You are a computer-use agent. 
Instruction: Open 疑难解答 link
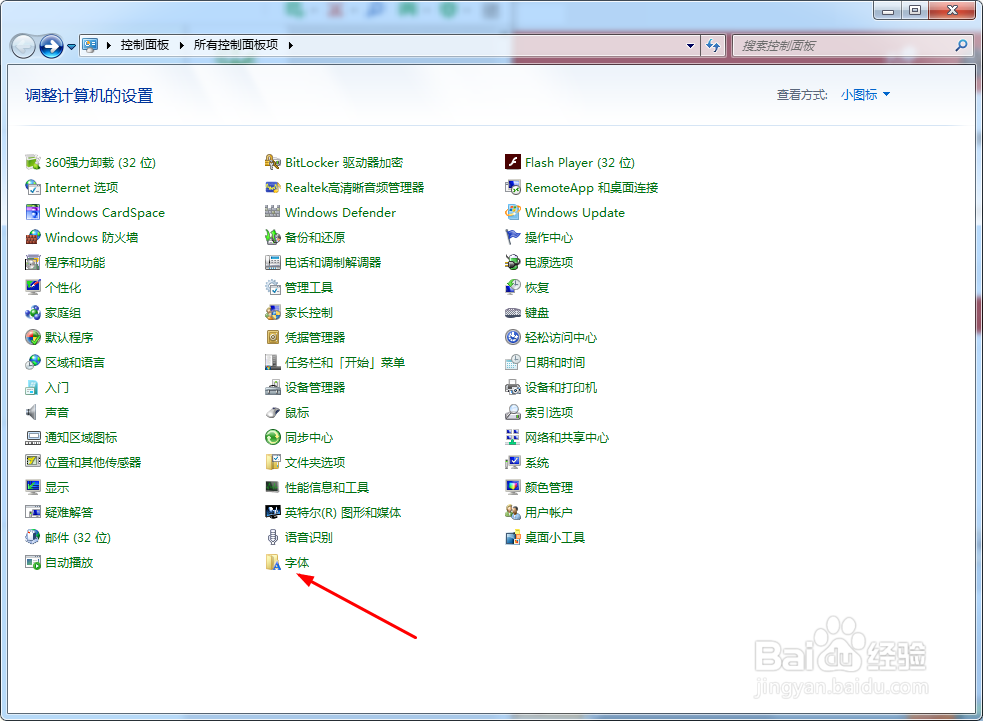pos(69,512)
